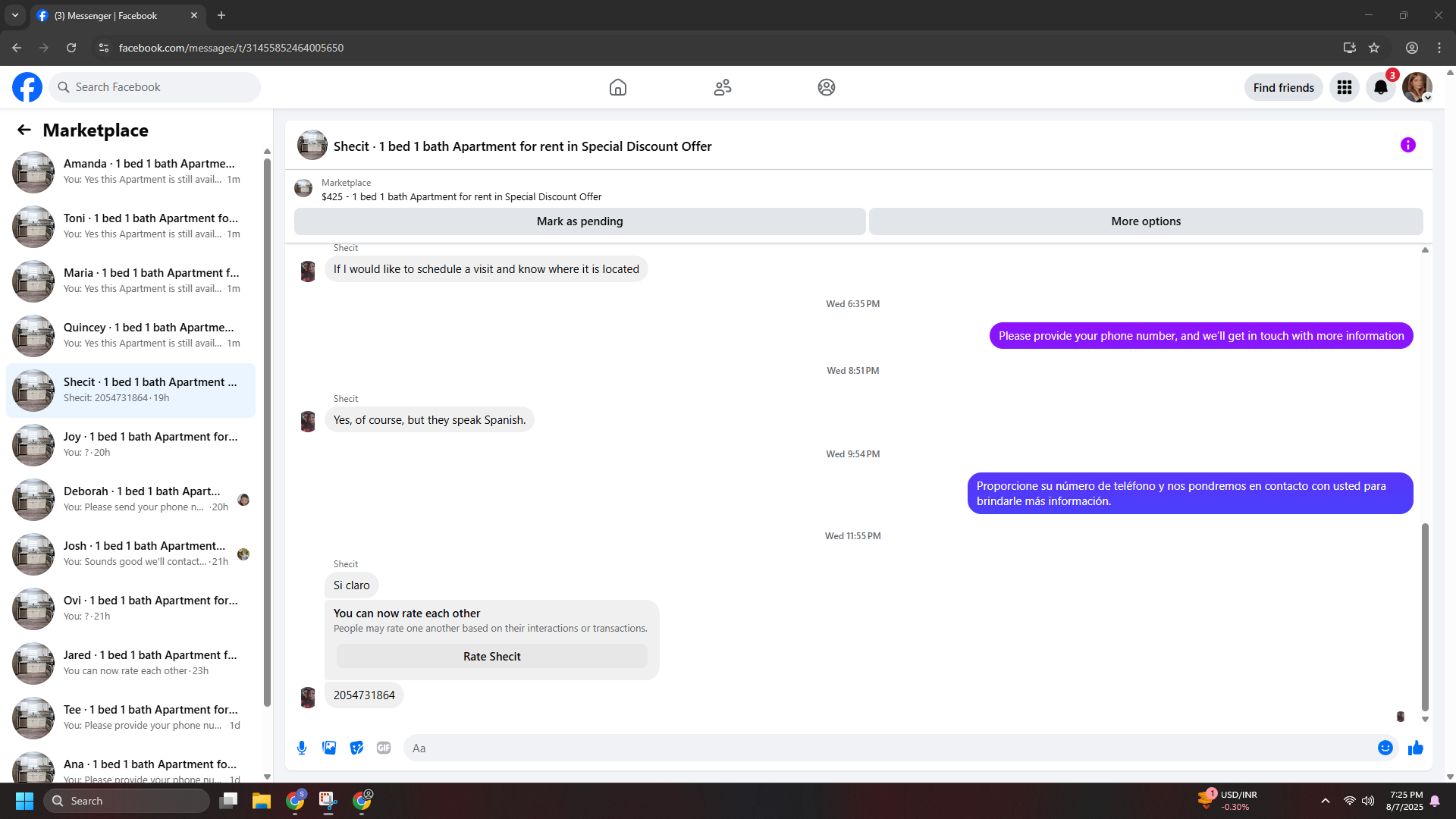Click the voice clip microphone icon
The height and width of the screenshot is (819, 1456).
tap(302, 748)
